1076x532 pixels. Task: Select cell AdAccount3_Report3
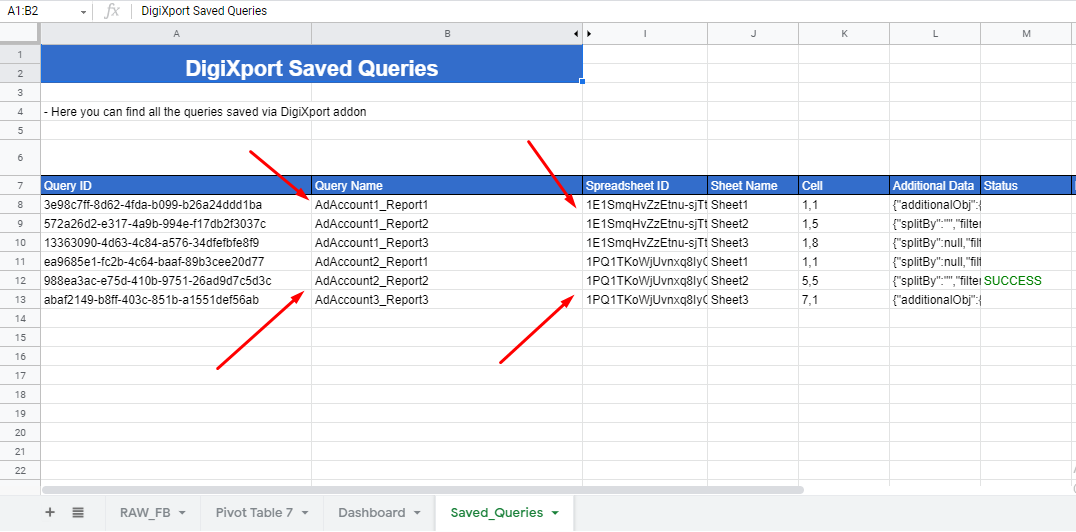pyautogui.click(x=447, y=299)
